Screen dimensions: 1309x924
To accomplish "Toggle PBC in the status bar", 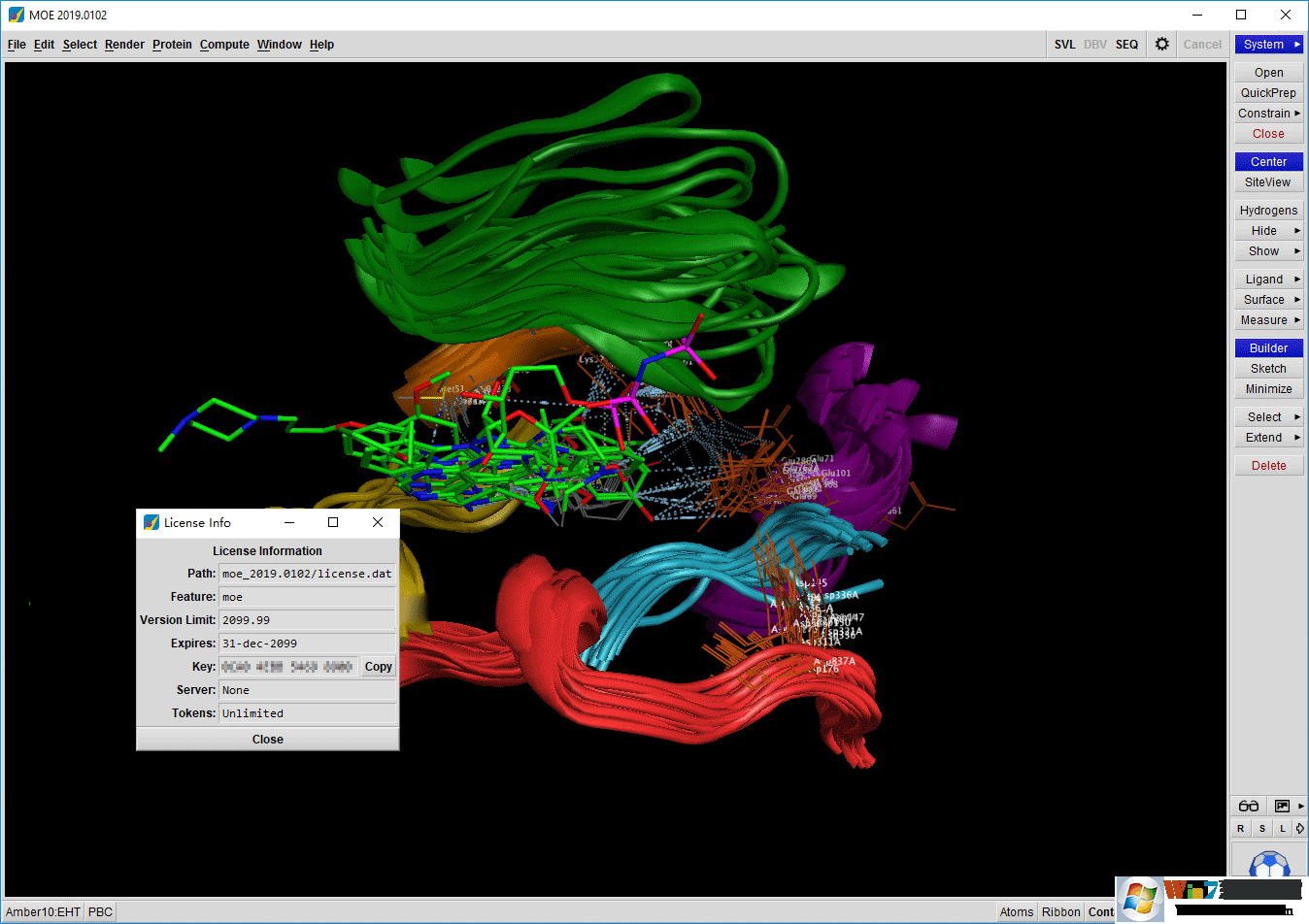I will 99,911.
